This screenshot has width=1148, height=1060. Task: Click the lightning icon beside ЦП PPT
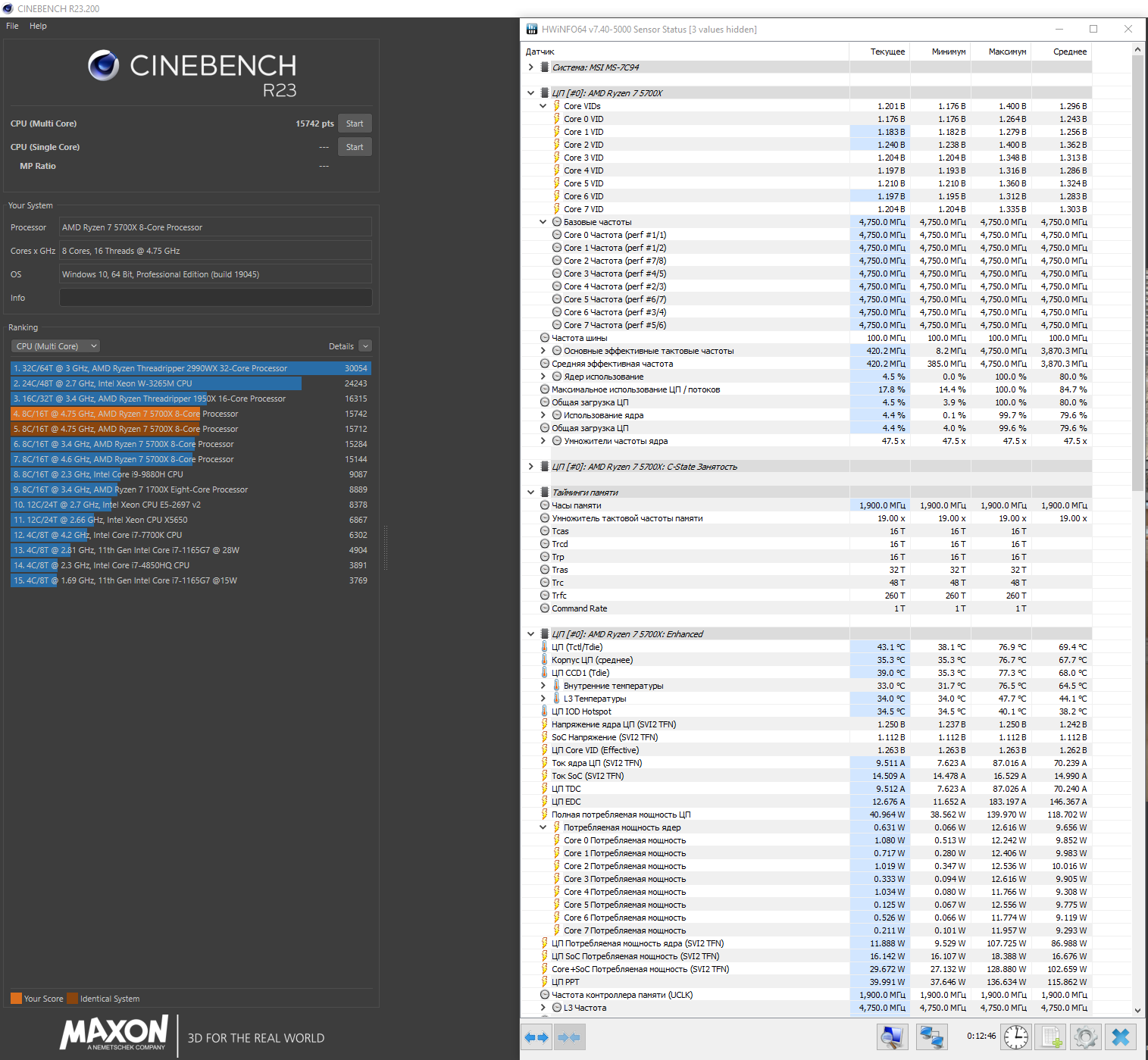pos(544,982)
